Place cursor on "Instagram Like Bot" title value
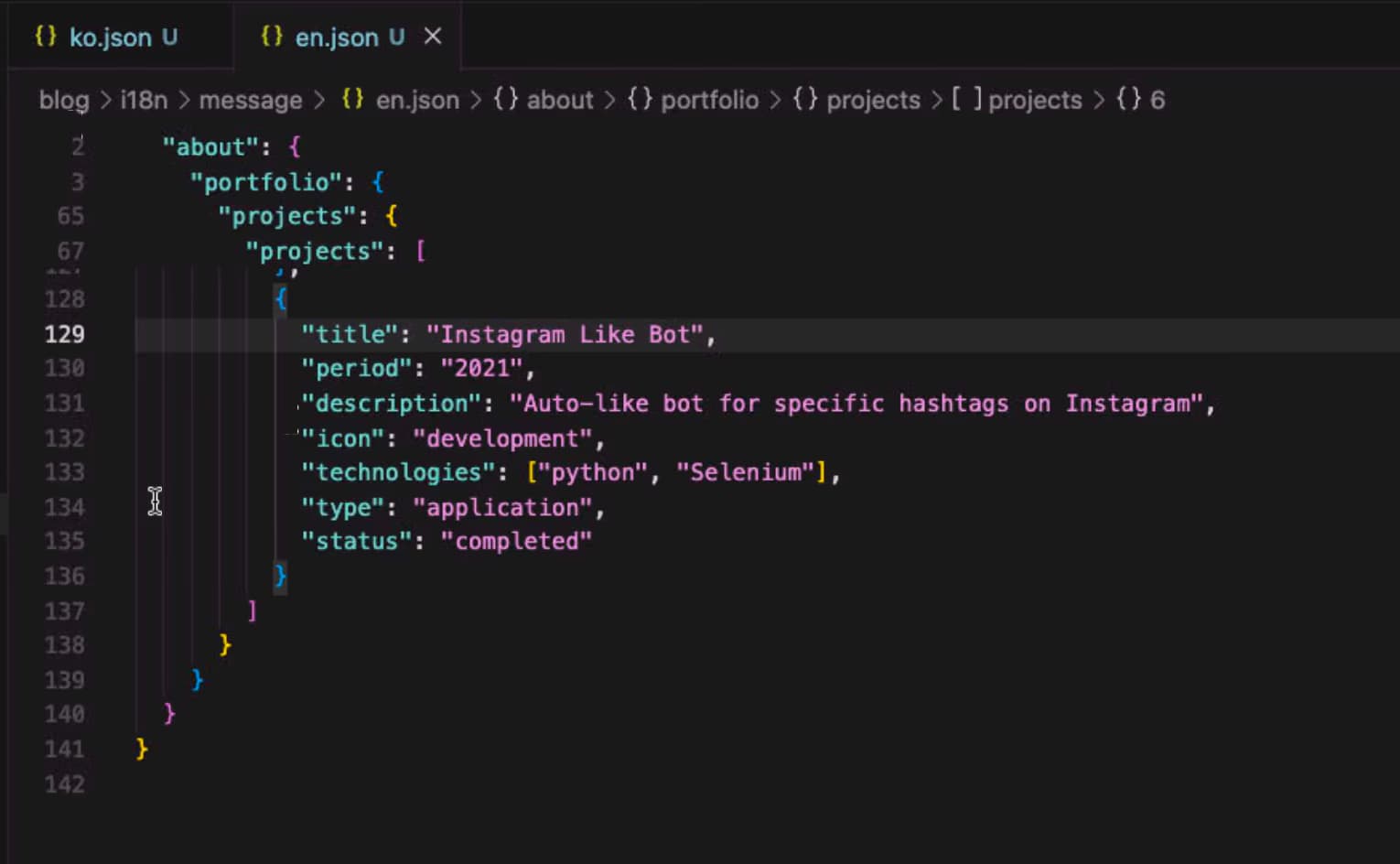 pyautogui.click(x=565, y=335)
